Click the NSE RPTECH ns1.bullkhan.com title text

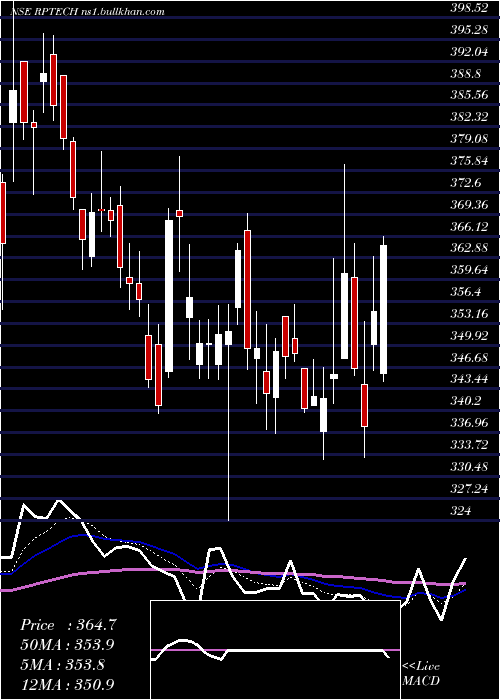click(x=88, y=12)
